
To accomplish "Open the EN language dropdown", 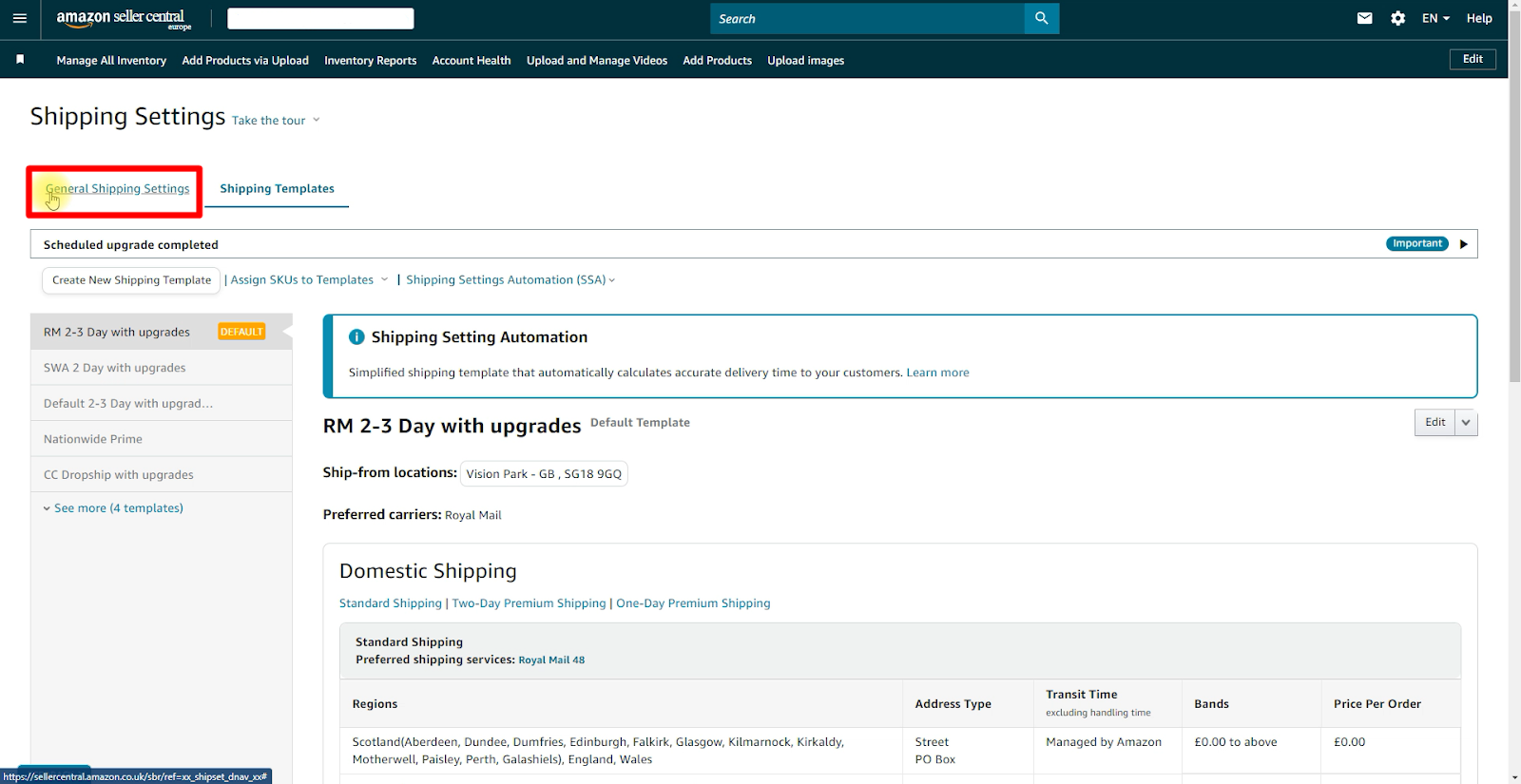I will coord(1435,18).
